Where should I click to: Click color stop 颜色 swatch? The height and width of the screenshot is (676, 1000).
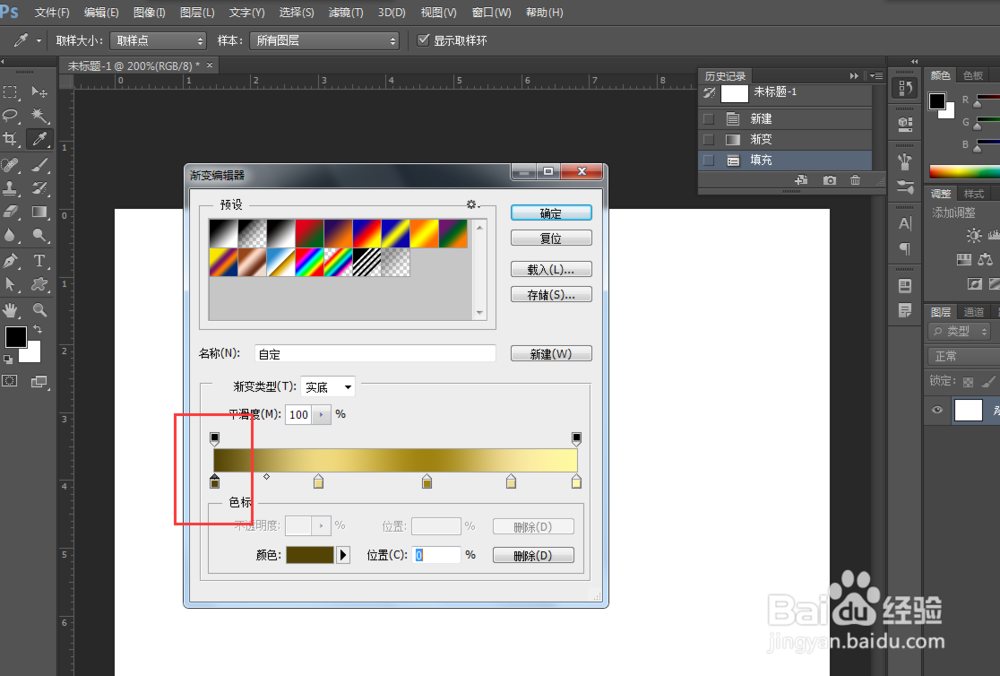pyautogui.click(x=310, y=555)
